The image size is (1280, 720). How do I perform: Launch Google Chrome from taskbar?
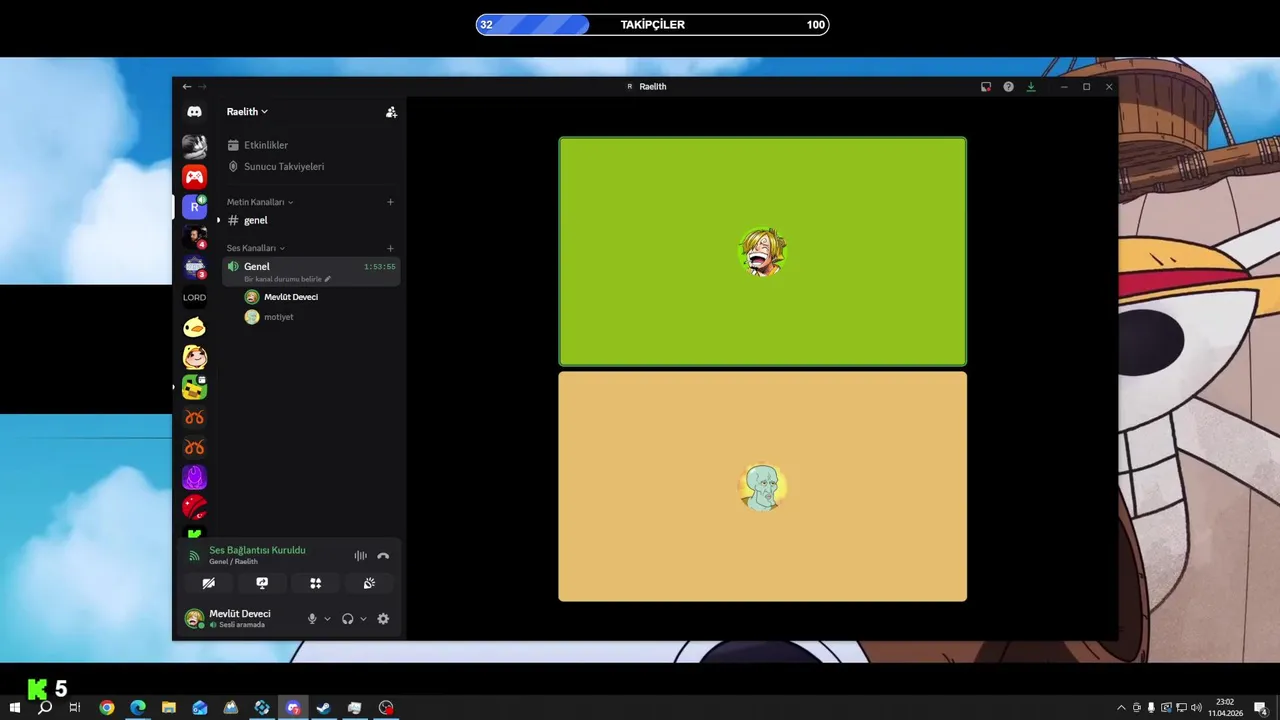tap(107, 708)
